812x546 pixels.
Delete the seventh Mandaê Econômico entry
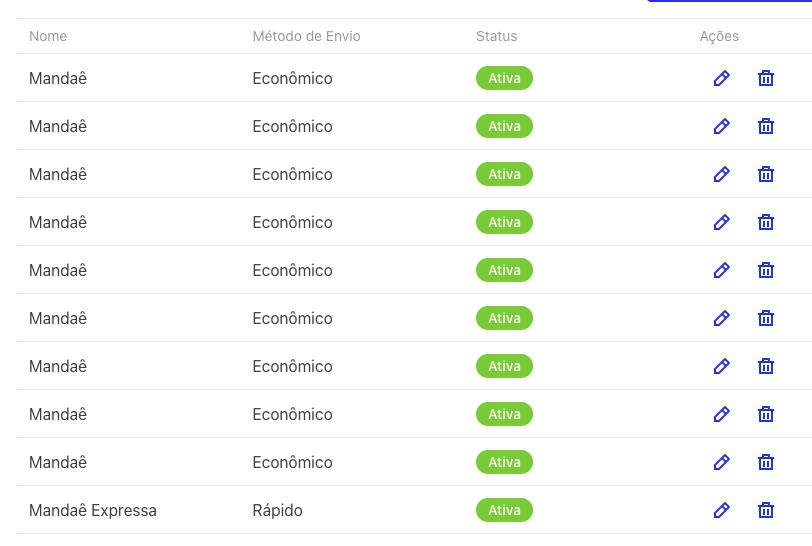click(766, 366)
